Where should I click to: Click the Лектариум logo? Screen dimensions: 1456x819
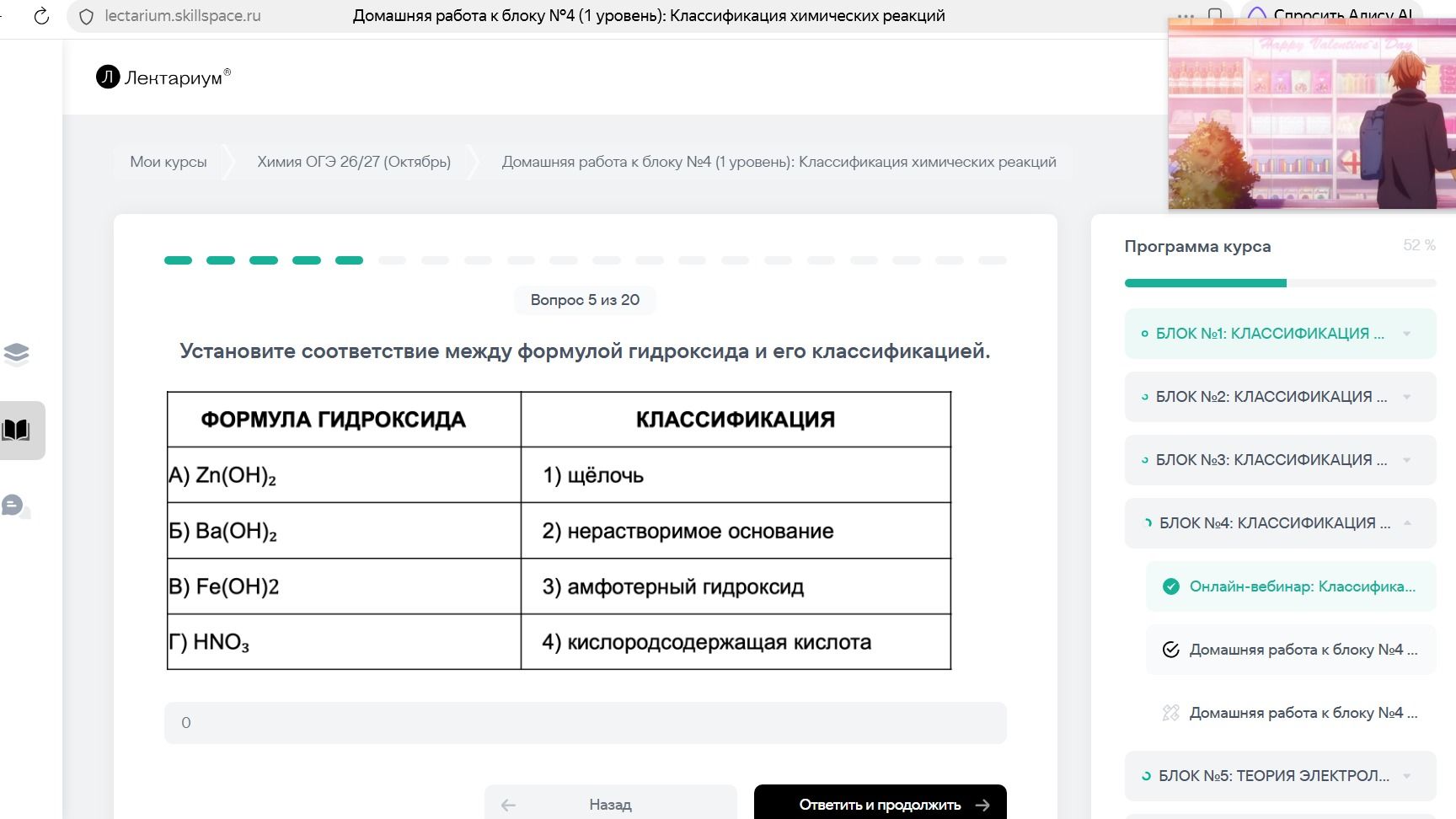(163, 78)
